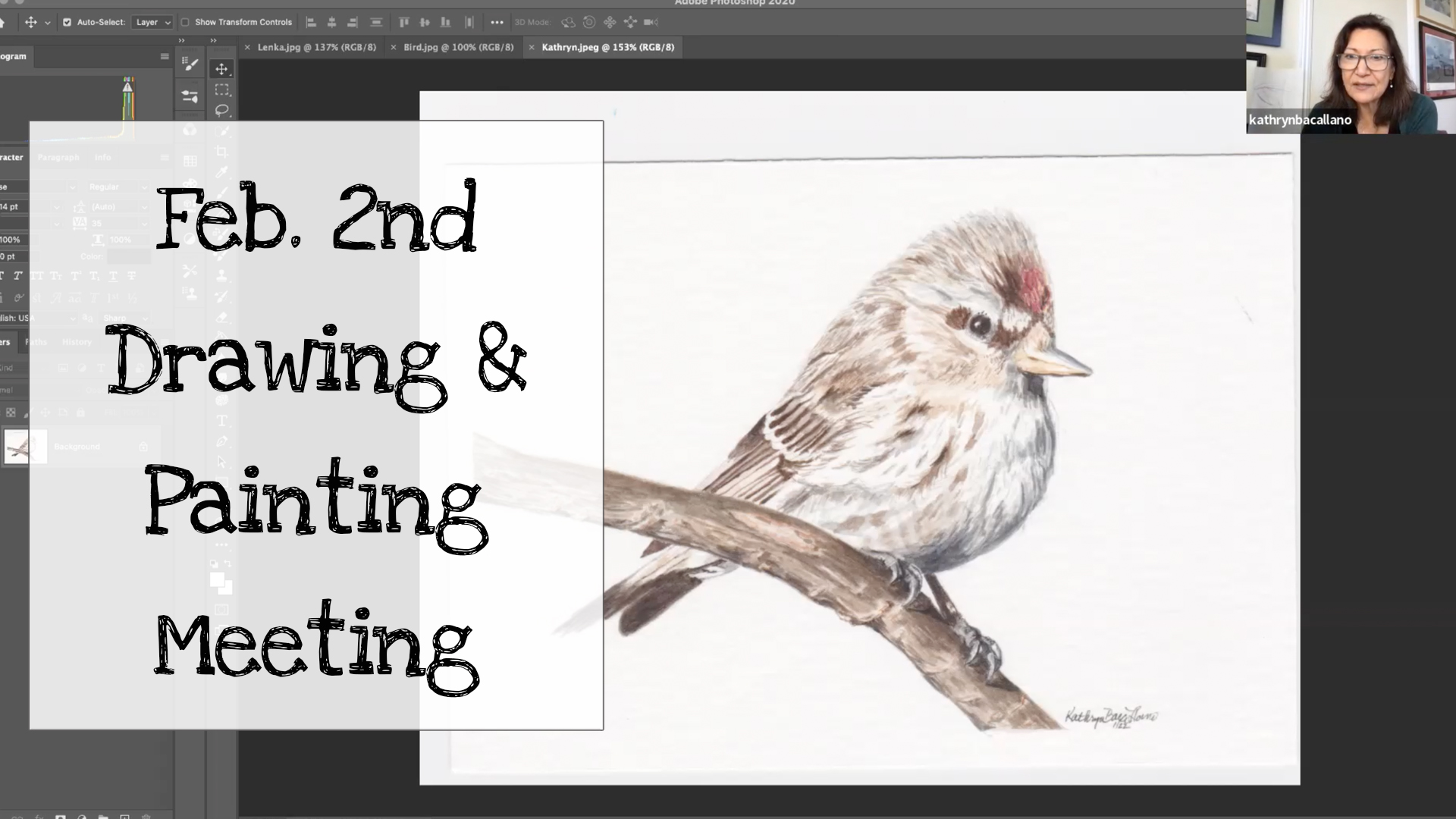Switch to the Paragraph panel tab

(58, 157)
